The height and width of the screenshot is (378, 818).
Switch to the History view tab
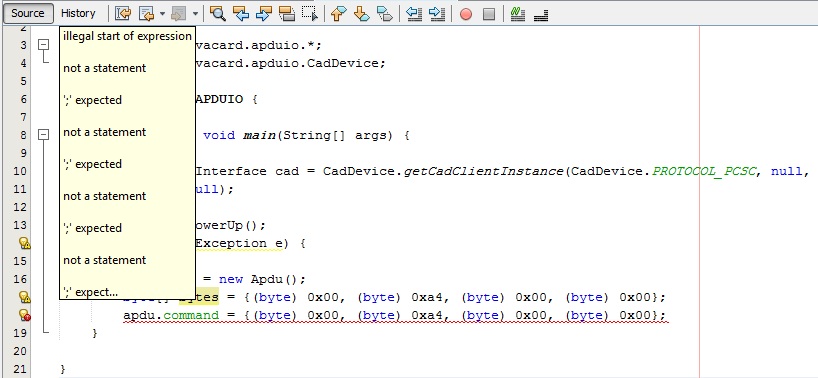tap(78, 13)
